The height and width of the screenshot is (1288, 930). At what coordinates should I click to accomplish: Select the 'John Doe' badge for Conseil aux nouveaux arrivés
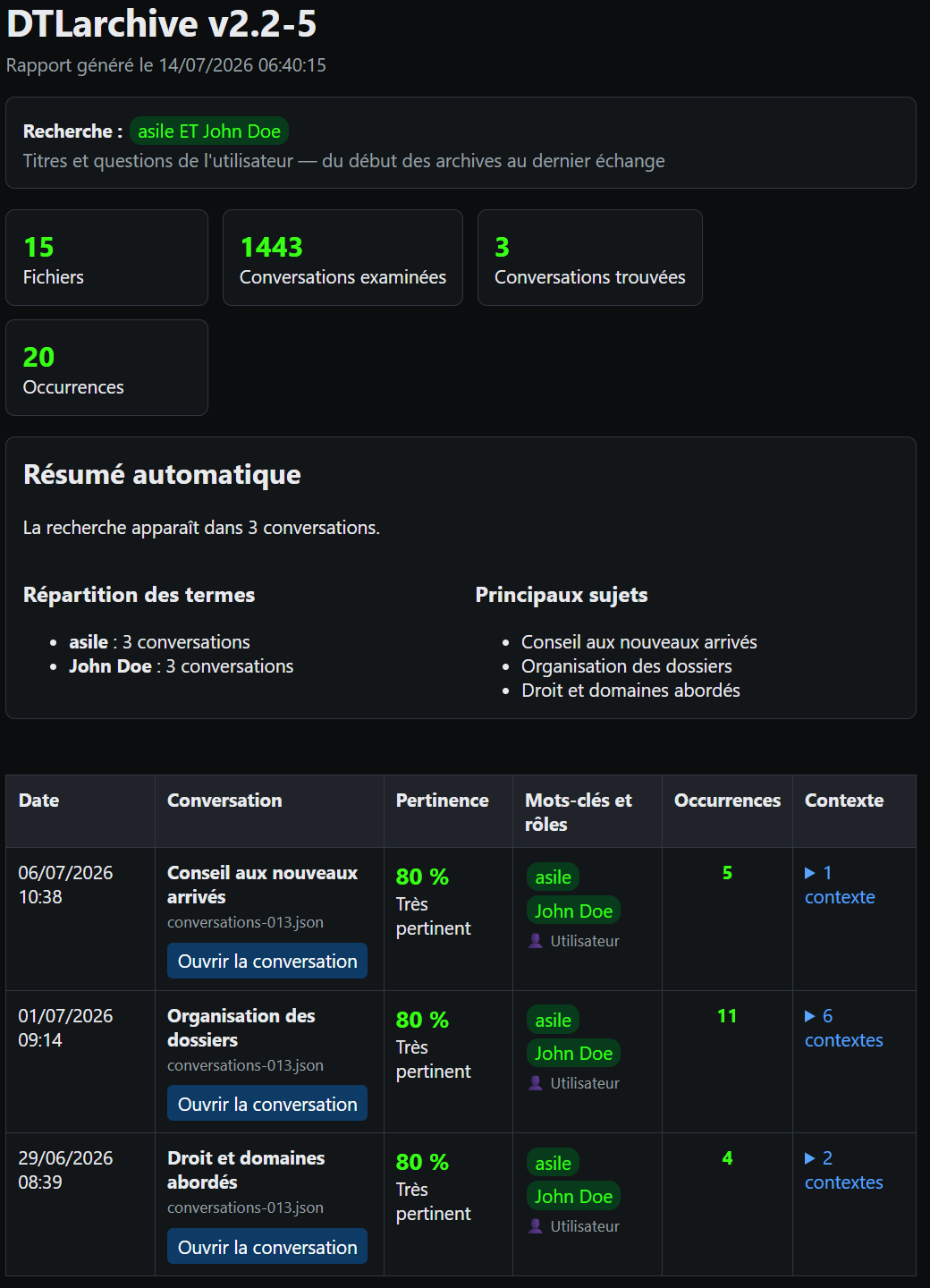(x=573, y=911)
